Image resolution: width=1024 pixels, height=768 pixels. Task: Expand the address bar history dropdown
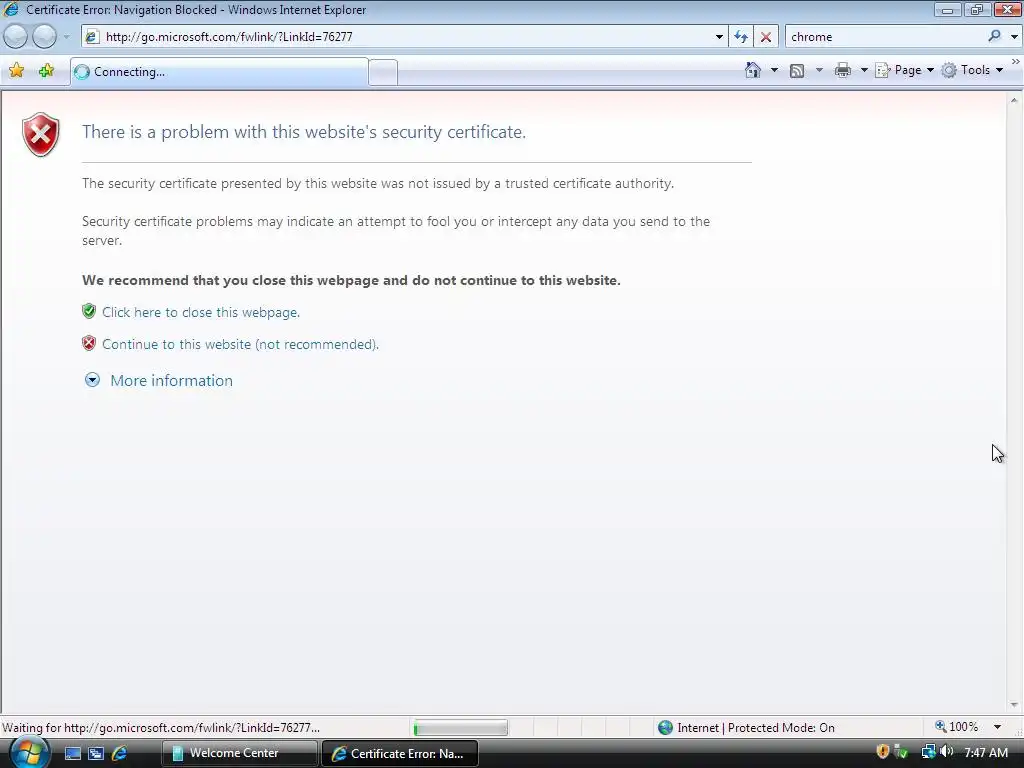click(719, 37)
